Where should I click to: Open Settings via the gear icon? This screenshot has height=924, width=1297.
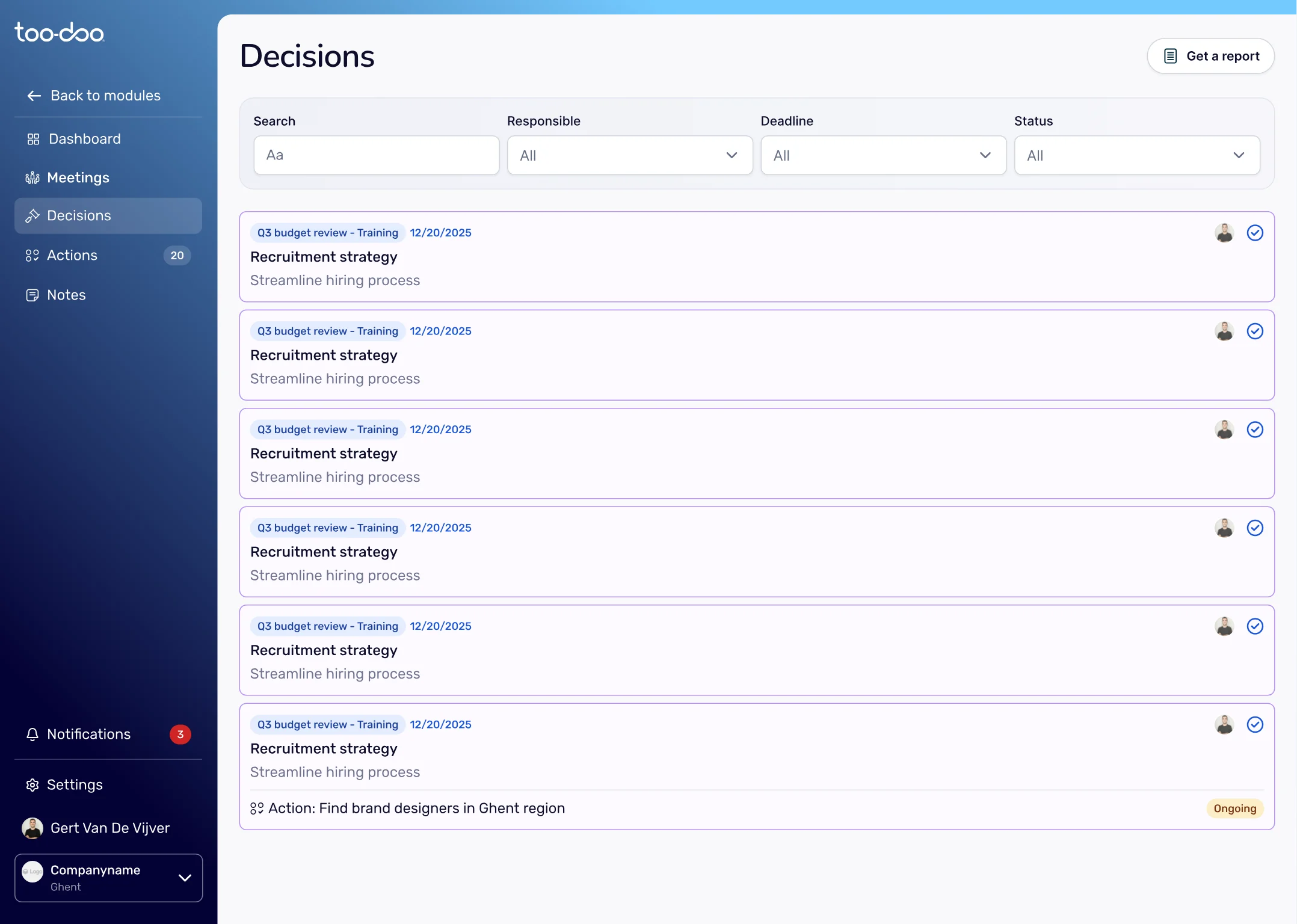click(x=32, y=785)
